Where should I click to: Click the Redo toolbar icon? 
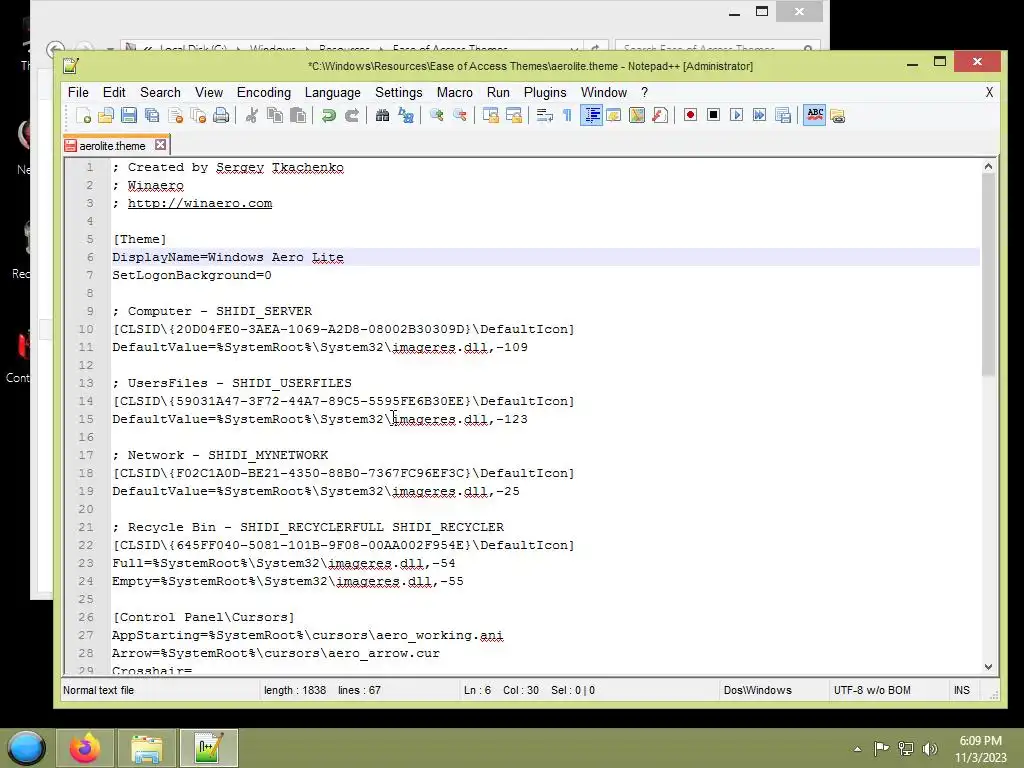click(351, 116)
